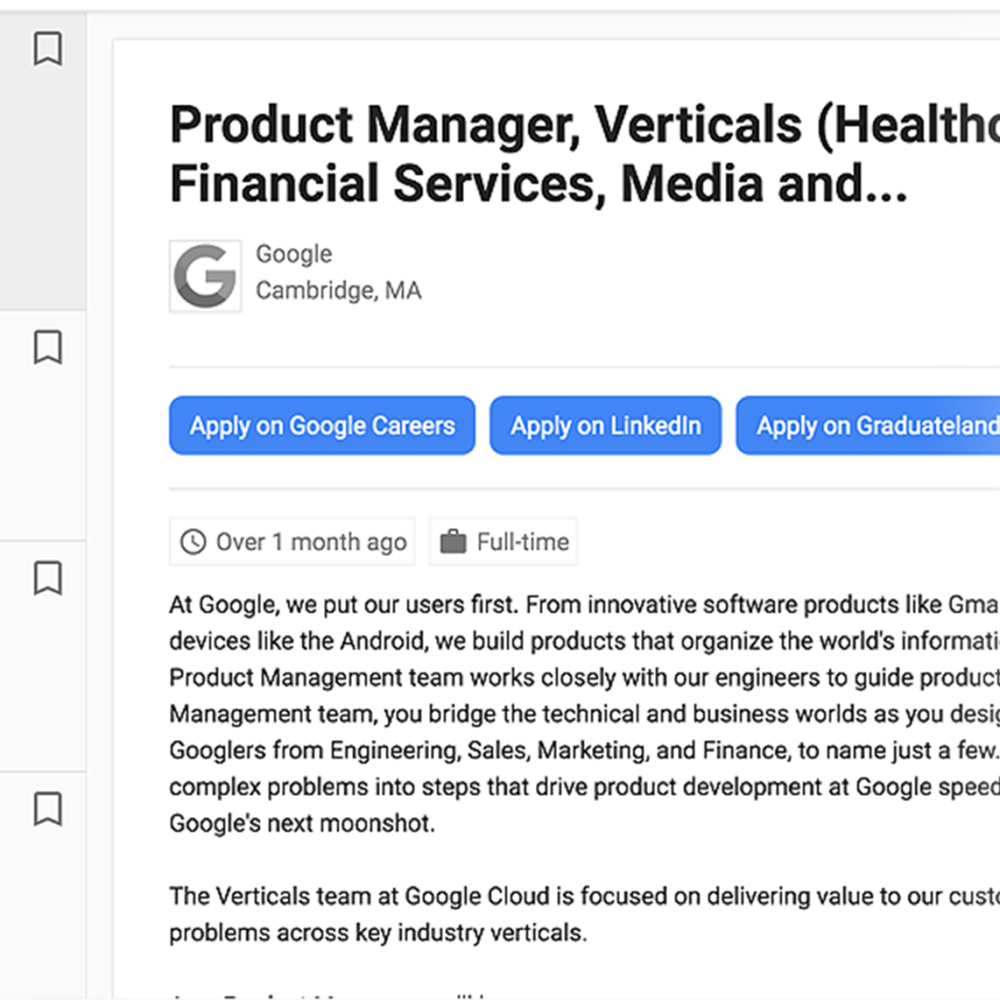Click the briefcase icon next to Full-time
Image resolution: width=1000 pixels, height=1000 pixels.
click(453, 542)
